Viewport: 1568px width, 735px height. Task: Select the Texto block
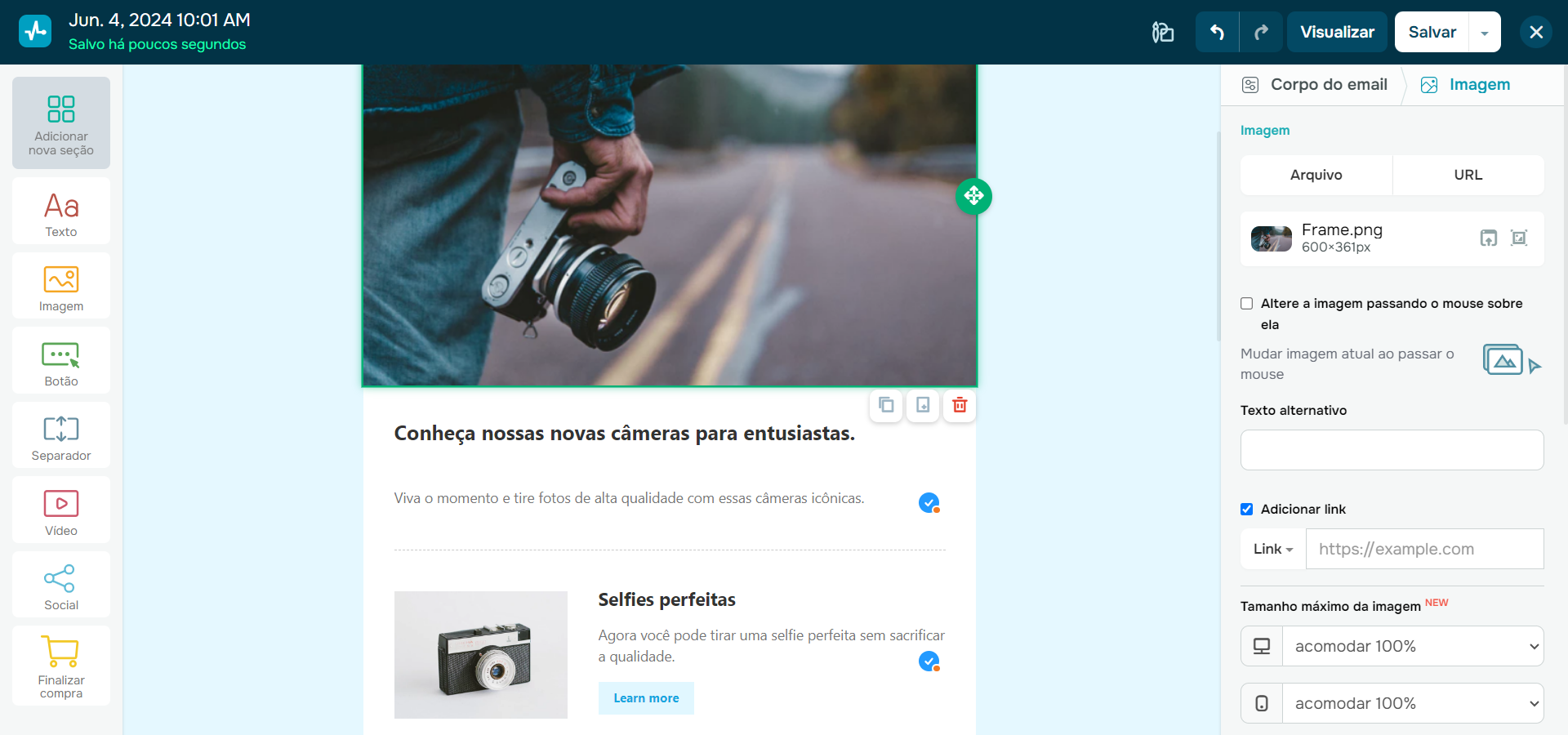61,212
